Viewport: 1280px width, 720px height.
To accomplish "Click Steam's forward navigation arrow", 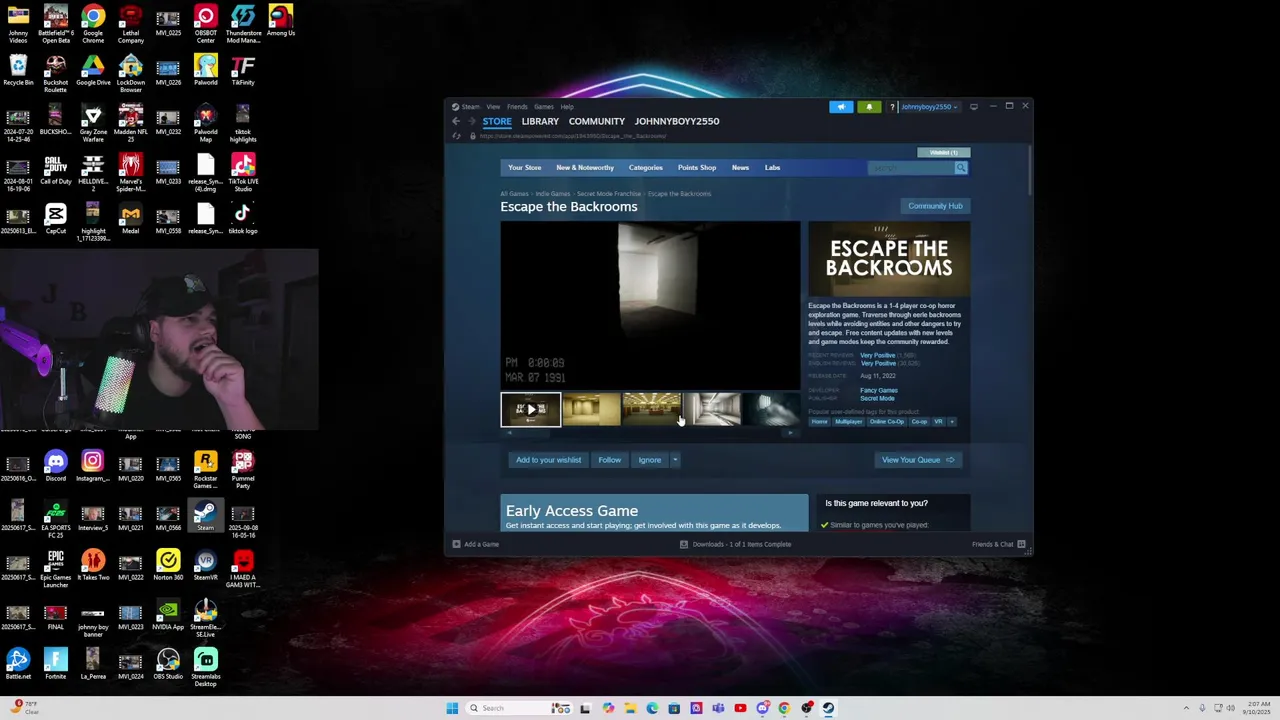I will [x=471, y=121].
